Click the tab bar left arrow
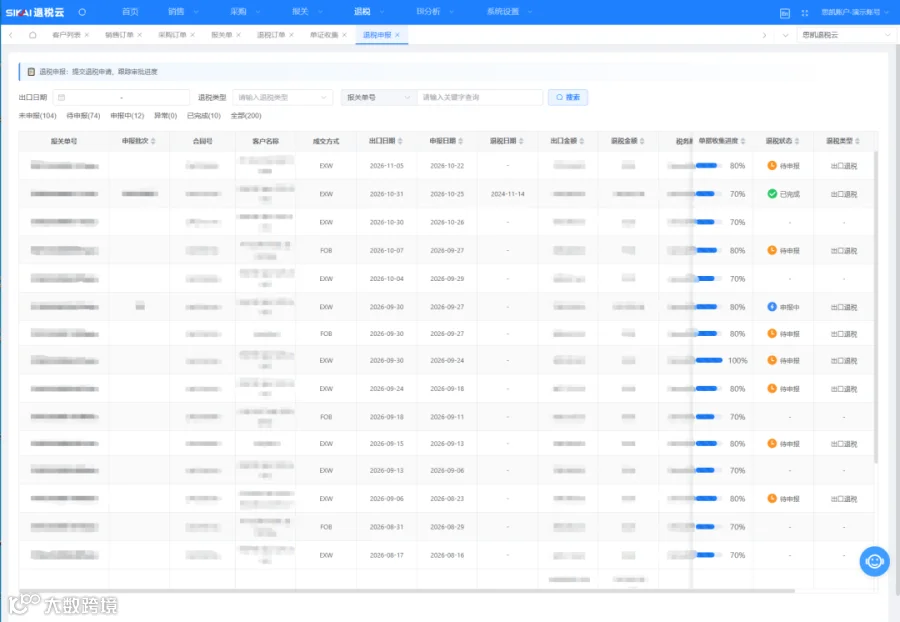Screen dimensions: 900x622 point(11,35)
